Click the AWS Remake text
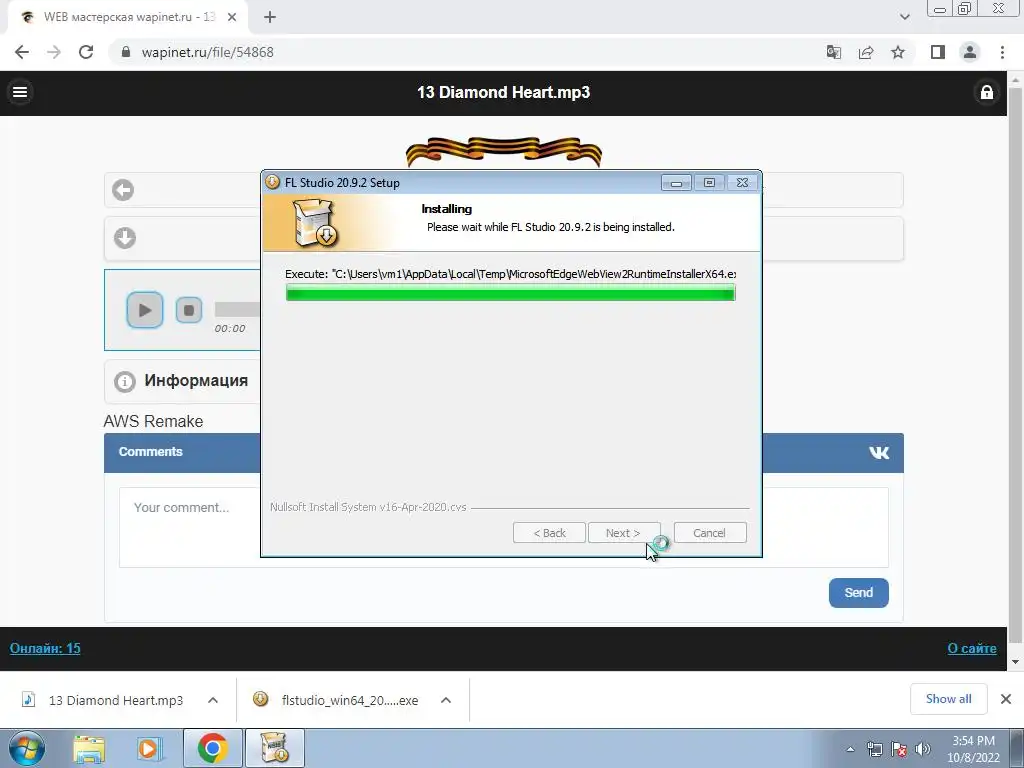 153,421
